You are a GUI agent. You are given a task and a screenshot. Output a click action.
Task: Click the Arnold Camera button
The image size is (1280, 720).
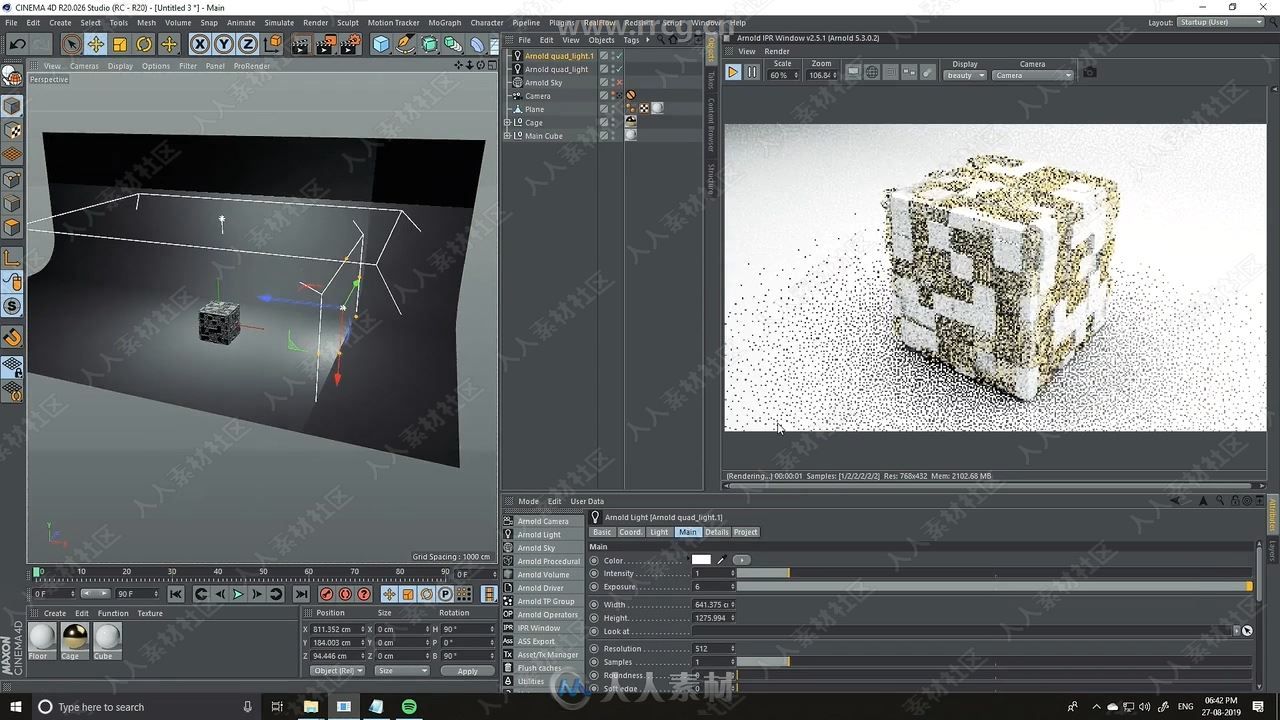(543, 521)
